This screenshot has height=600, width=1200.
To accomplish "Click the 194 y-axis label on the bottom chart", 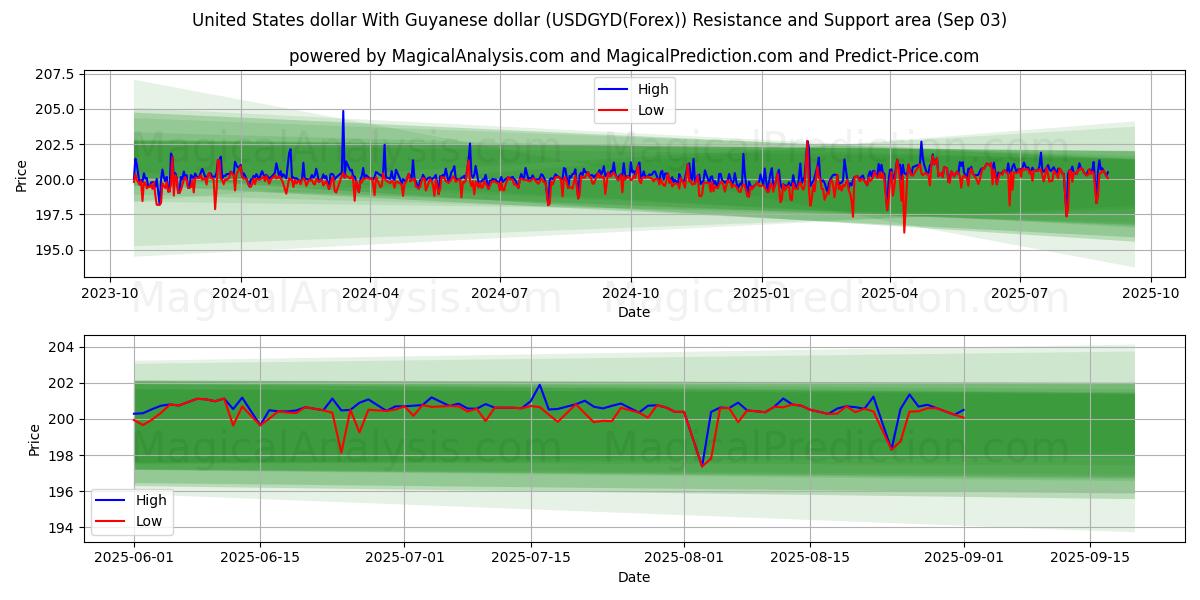I will (62, 527).
